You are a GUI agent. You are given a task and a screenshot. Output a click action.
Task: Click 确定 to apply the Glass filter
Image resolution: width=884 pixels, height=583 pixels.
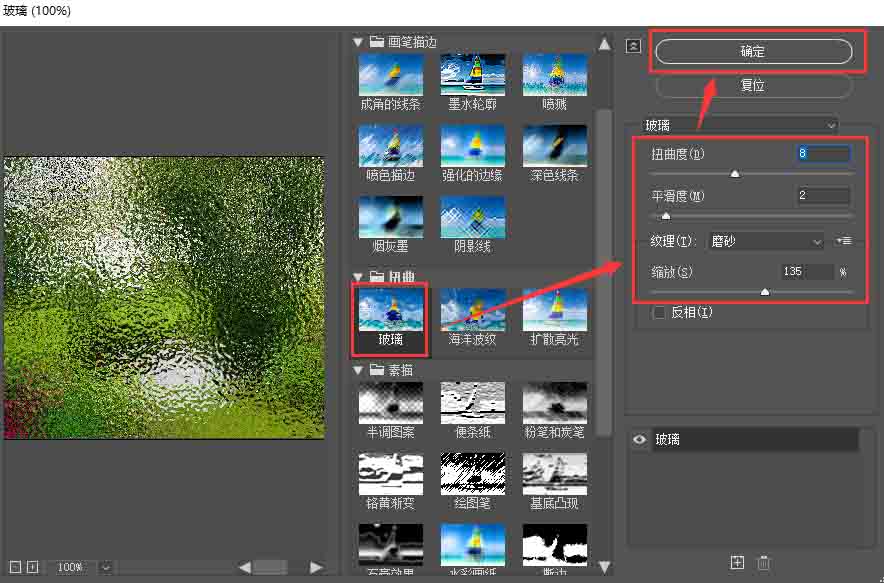(x=755, y=51)
